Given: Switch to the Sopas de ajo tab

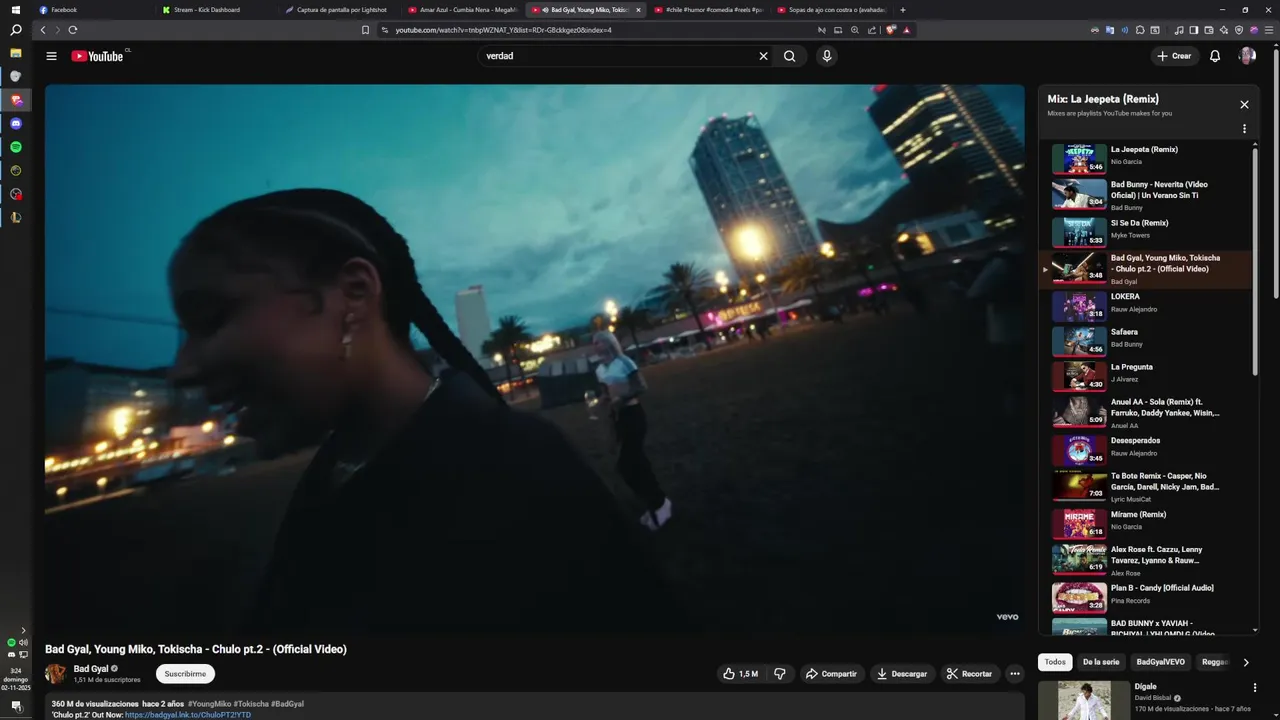Looking at the screenshot, I should tap(833, 10).
